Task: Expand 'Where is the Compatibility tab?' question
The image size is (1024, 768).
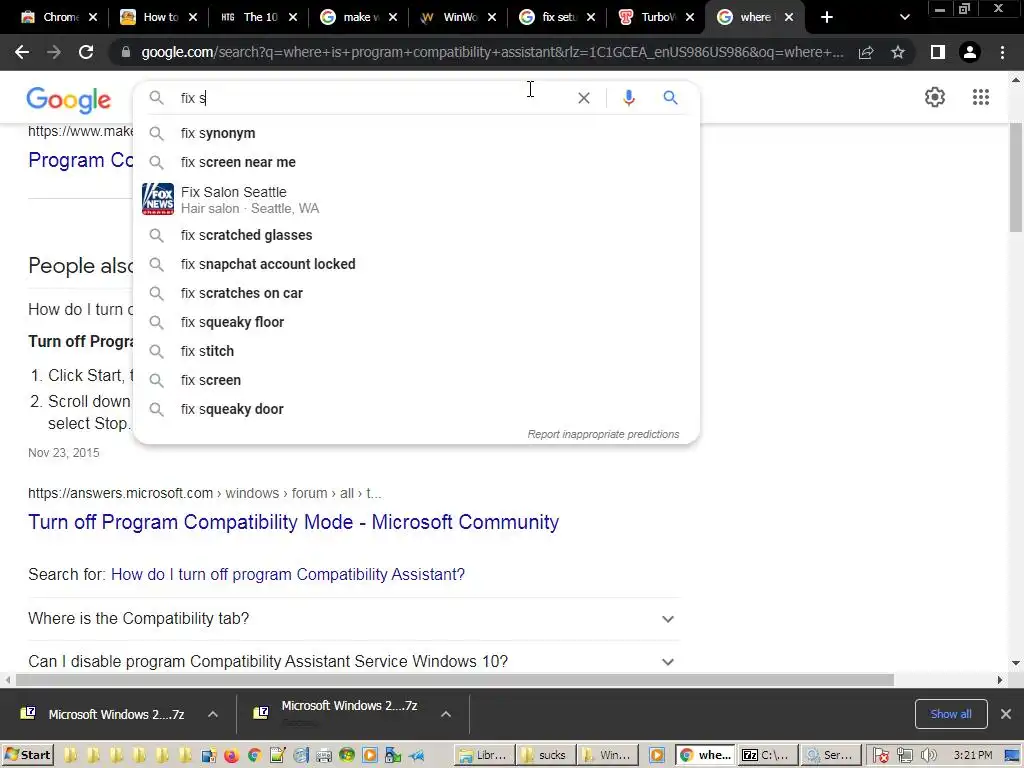Action: click(353, 618)
